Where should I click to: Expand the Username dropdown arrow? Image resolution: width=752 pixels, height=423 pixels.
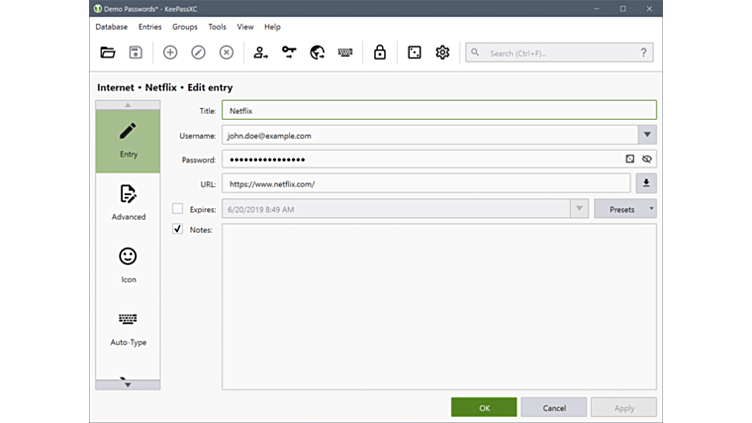[x=647, y=135]
